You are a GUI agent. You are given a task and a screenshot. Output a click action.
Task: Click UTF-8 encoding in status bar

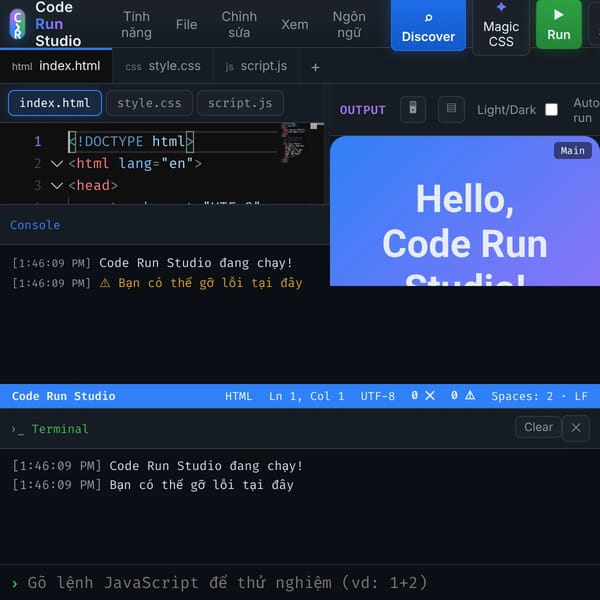[x=377, y=396]
